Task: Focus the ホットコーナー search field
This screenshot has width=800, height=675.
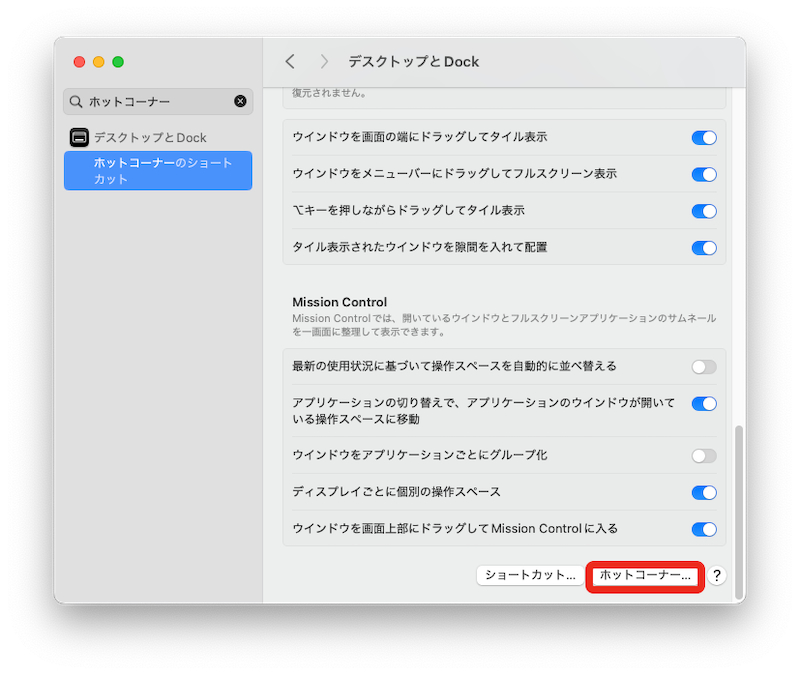Action: [158, 102]
